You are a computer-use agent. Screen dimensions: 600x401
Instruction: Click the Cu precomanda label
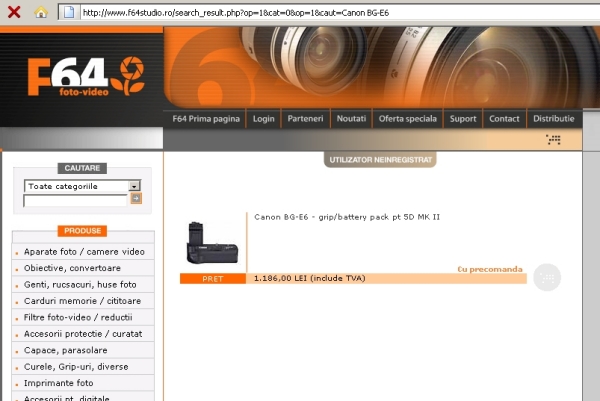click(490, 269)
